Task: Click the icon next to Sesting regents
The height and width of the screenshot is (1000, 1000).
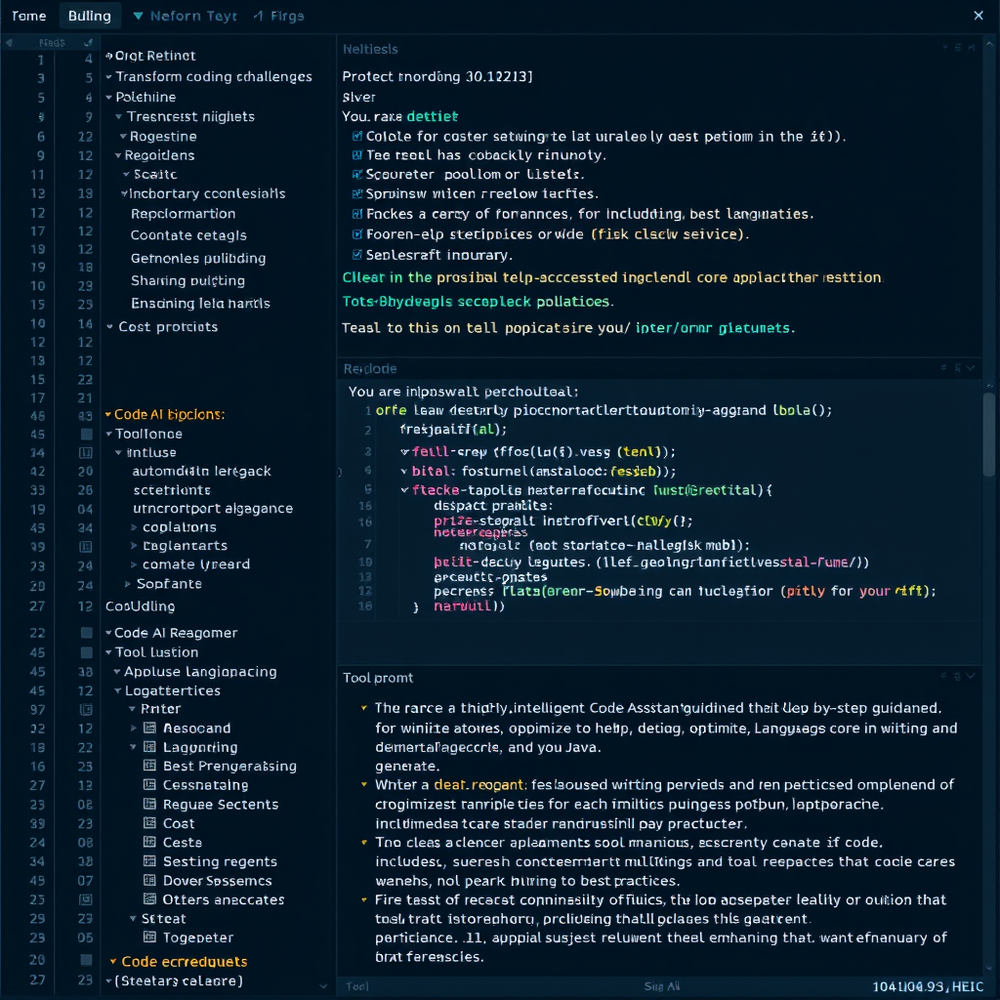Action: [150, 862]
